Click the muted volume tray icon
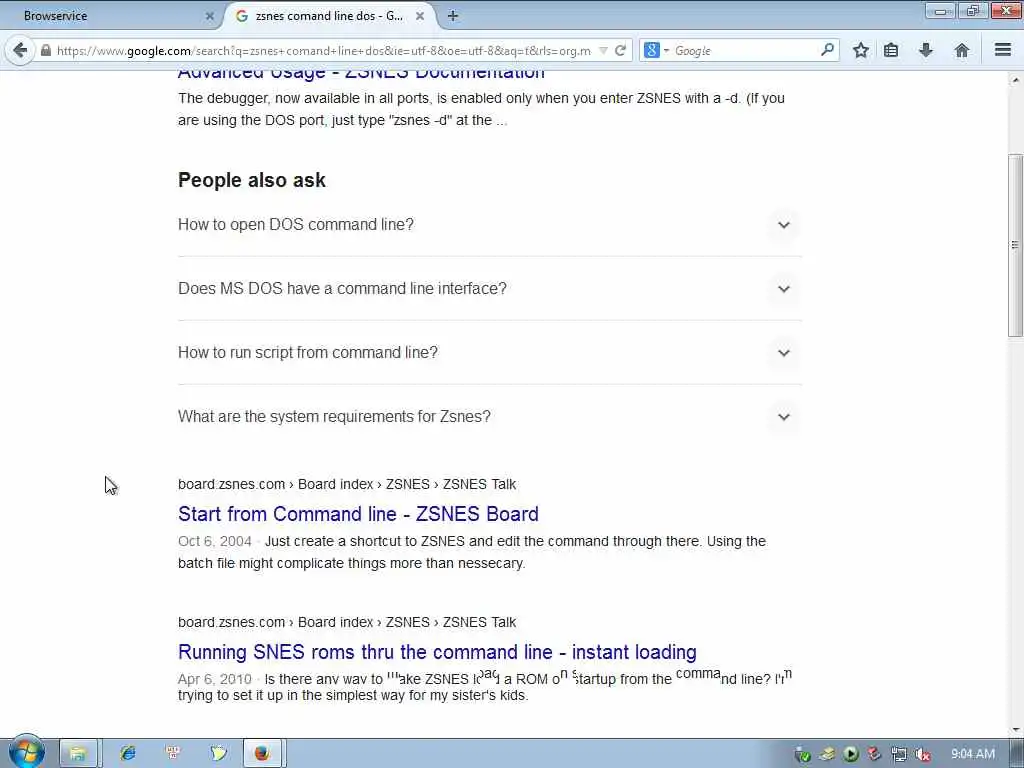 pyautogui.click(x=922, y=754)
